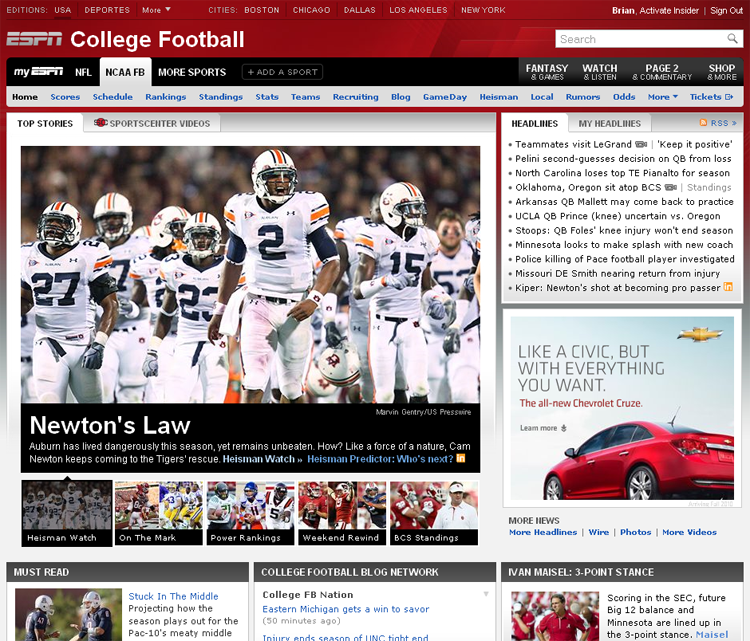The width and height of the screenshot is (750, 641).
Task: Click the video camera icon beside LeGrand headline
Action: click(x=640, y=144)
